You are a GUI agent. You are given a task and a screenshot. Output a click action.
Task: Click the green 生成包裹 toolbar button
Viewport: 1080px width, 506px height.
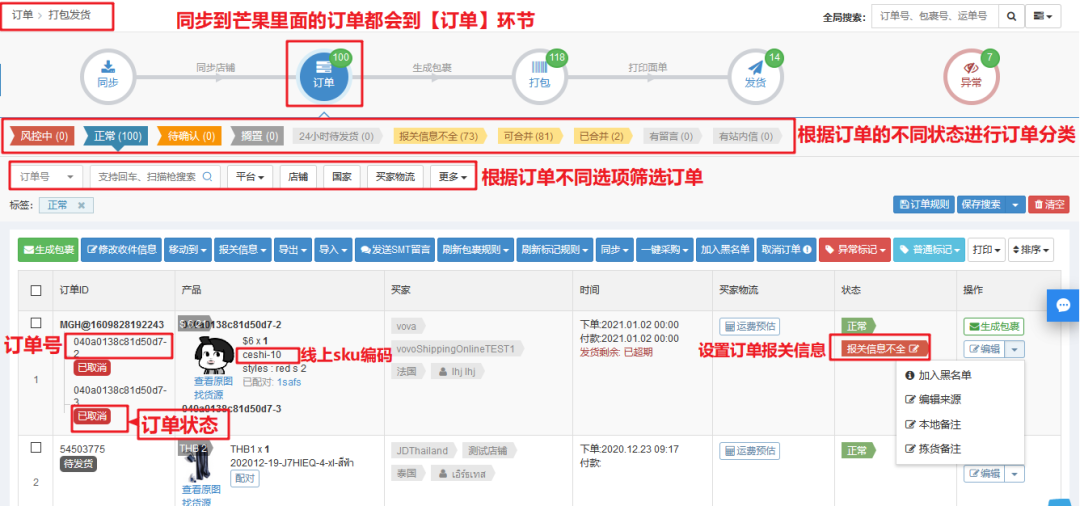pyautogui.click(x=48, y=250)
